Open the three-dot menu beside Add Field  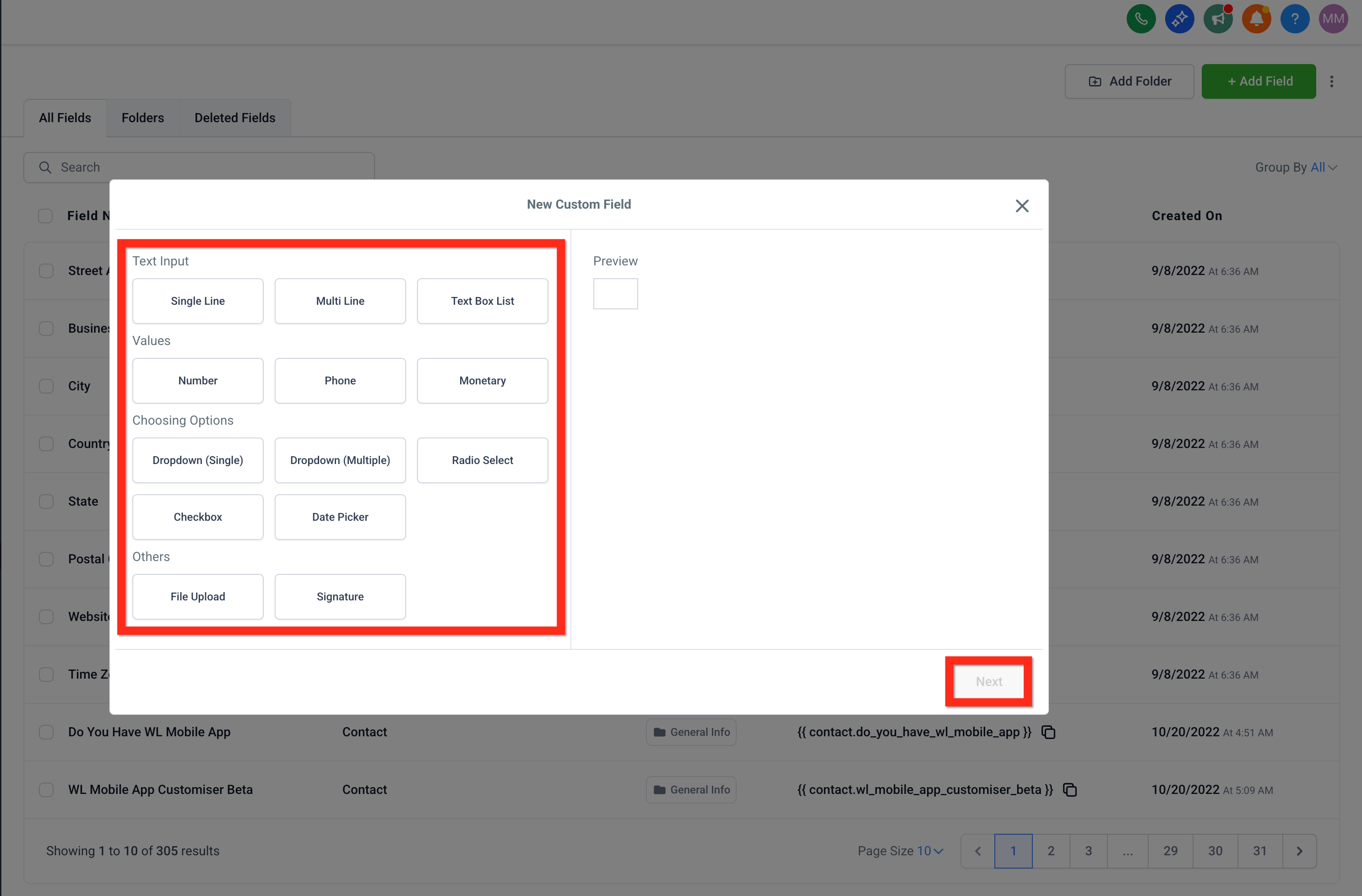pos(1332,81)
